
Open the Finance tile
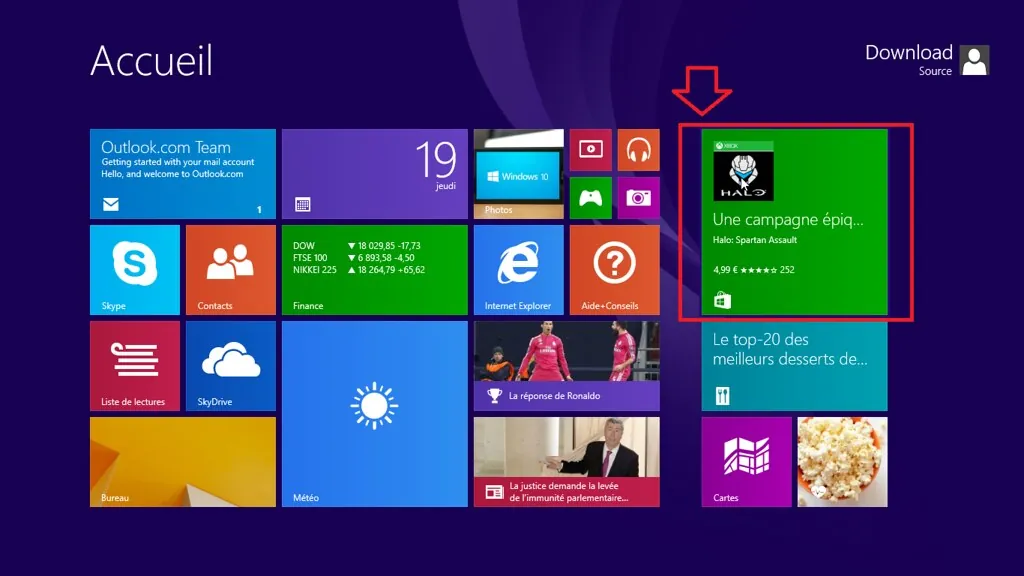[x=375, y=270]
